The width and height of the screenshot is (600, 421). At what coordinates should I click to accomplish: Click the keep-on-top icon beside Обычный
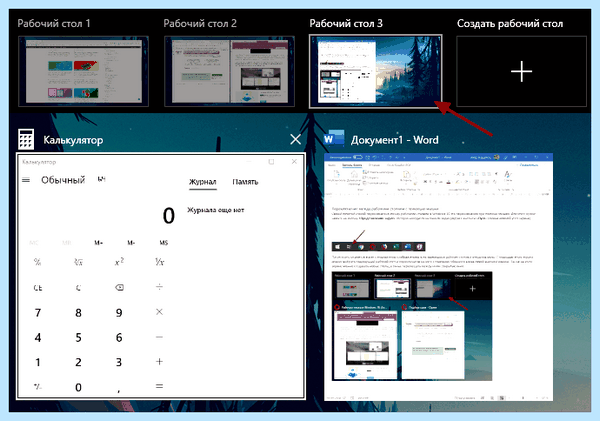click(x=101, y=179)
